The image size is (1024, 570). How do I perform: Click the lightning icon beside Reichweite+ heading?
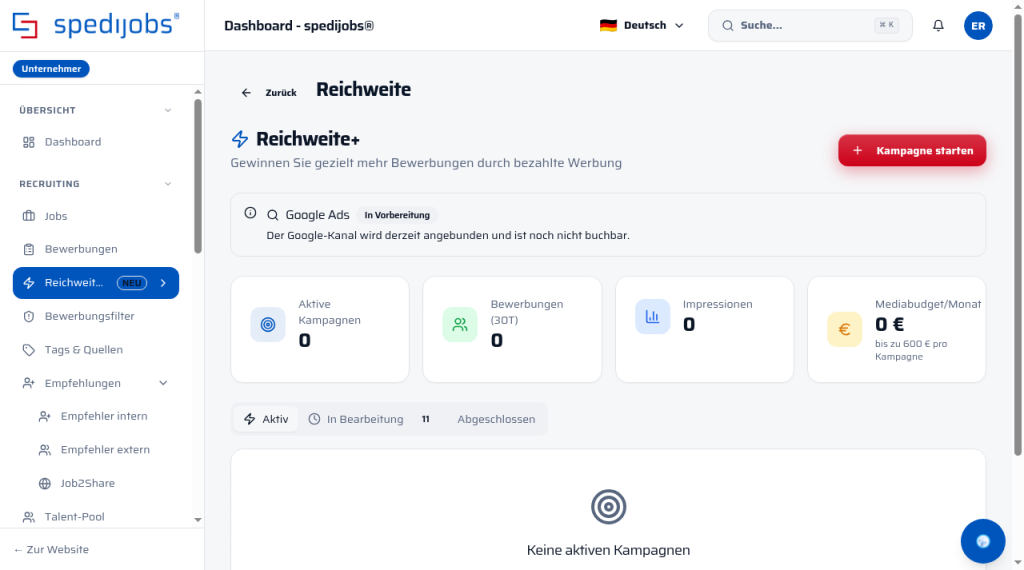pos(240,139)
